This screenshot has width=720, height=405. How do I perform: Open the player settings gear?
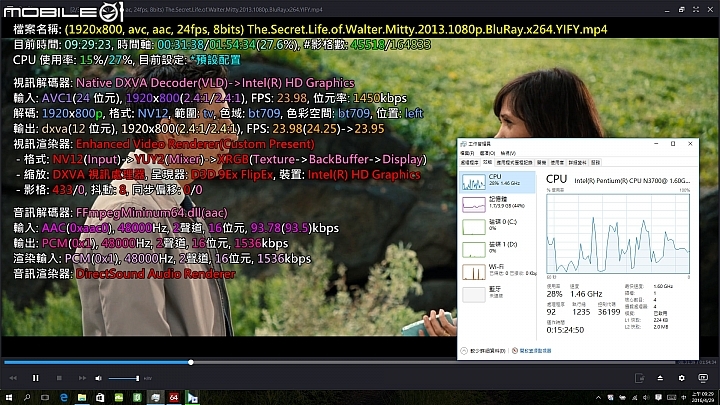coord(681,378)
